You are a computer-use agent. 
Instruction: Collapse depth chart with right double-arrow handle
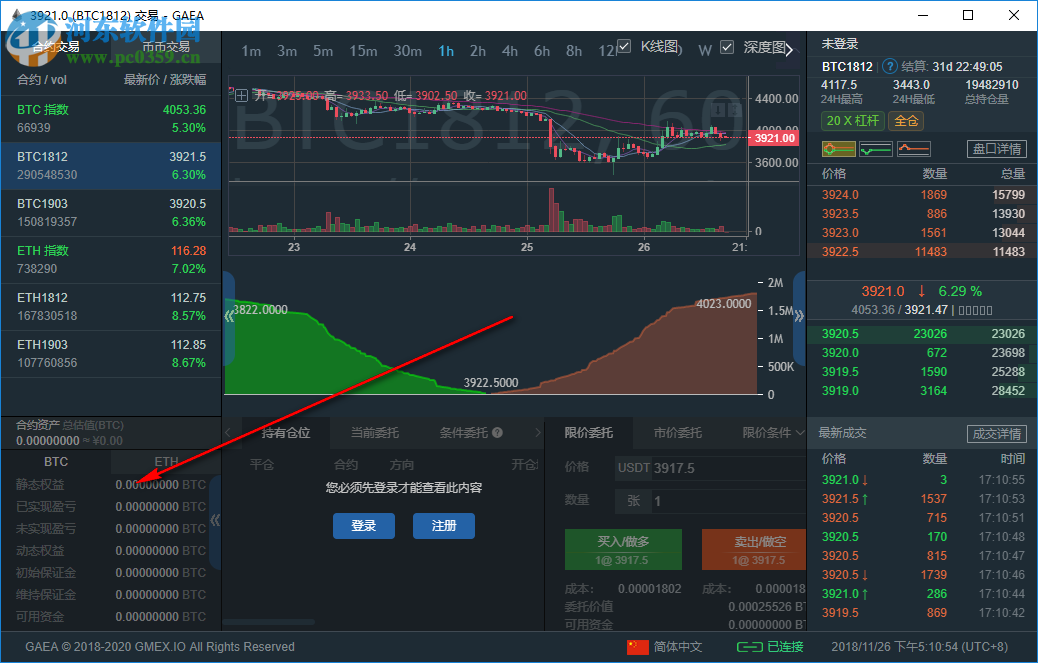(799, 316)
